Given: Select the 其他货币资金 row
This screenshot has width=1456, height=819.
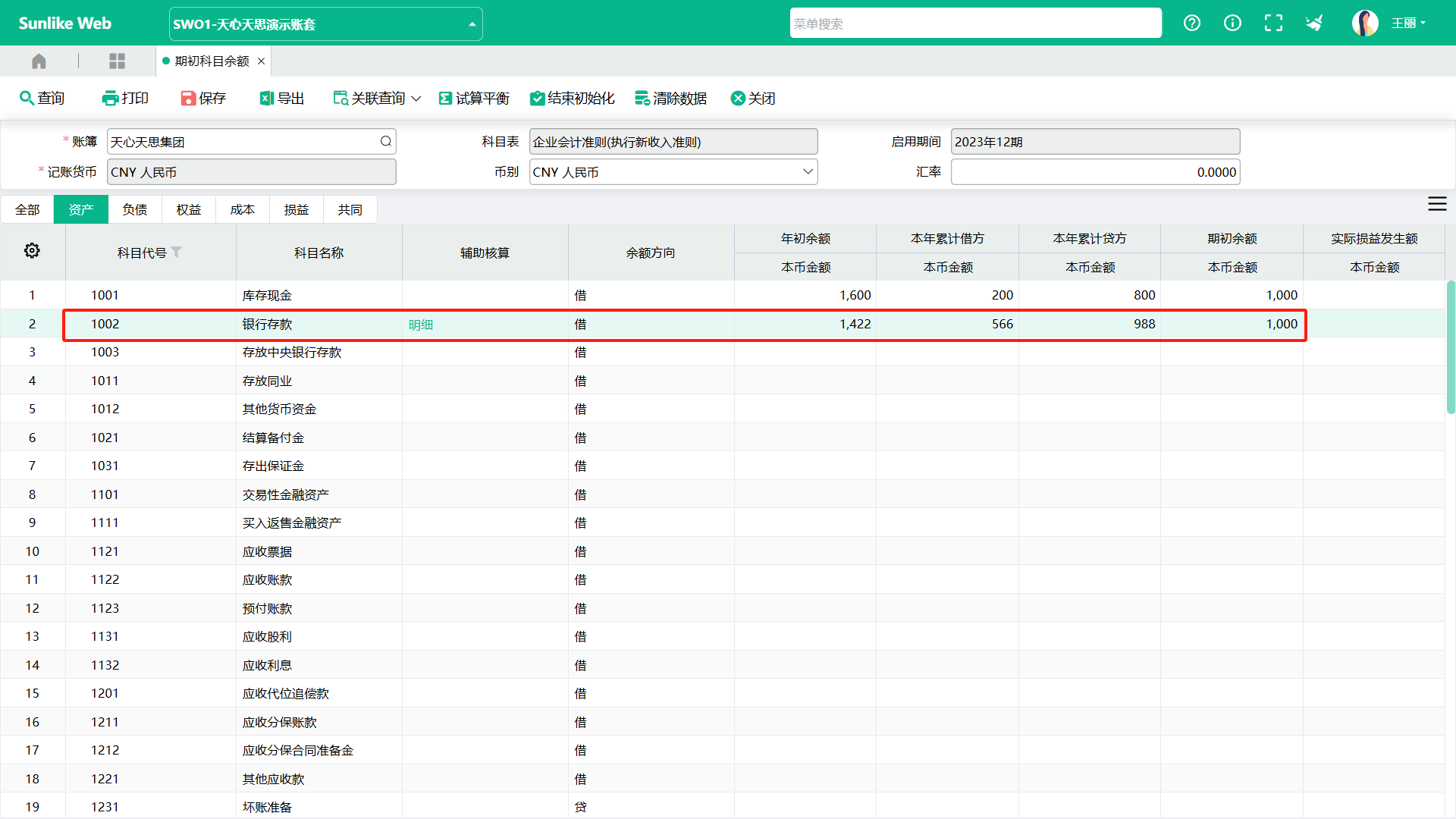Looking at the screenshot, I should 722,409.
